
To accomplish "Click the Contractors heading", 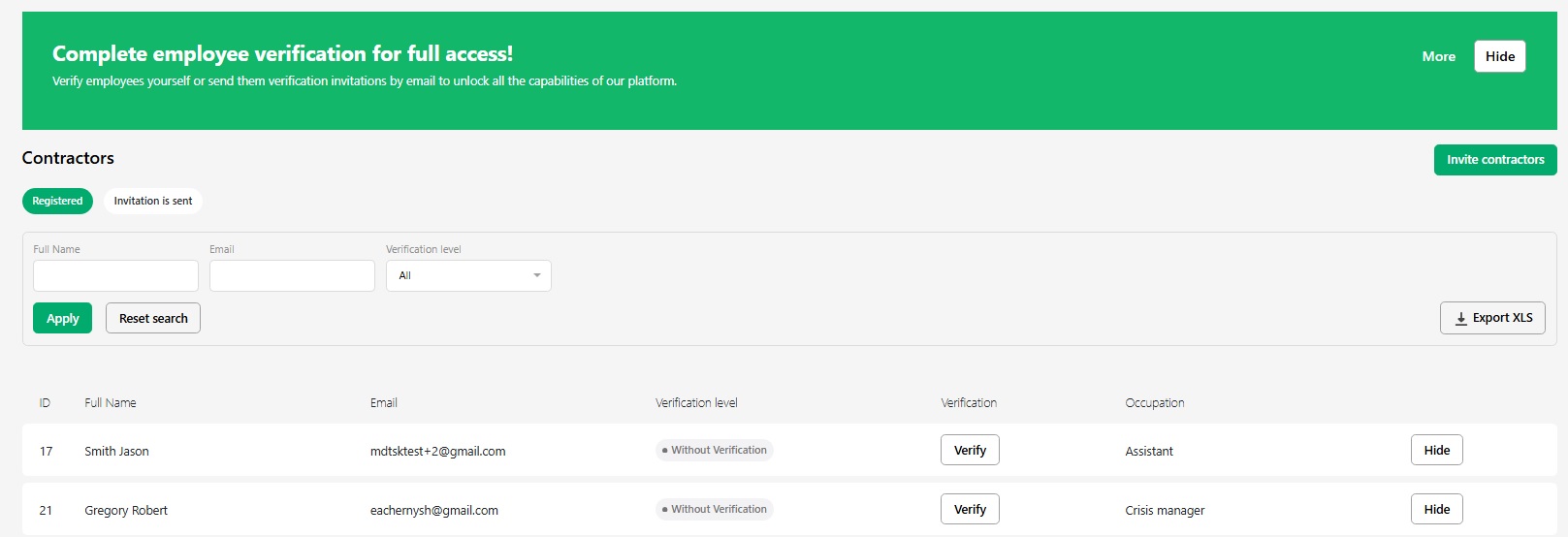I will tap(68, 158).
